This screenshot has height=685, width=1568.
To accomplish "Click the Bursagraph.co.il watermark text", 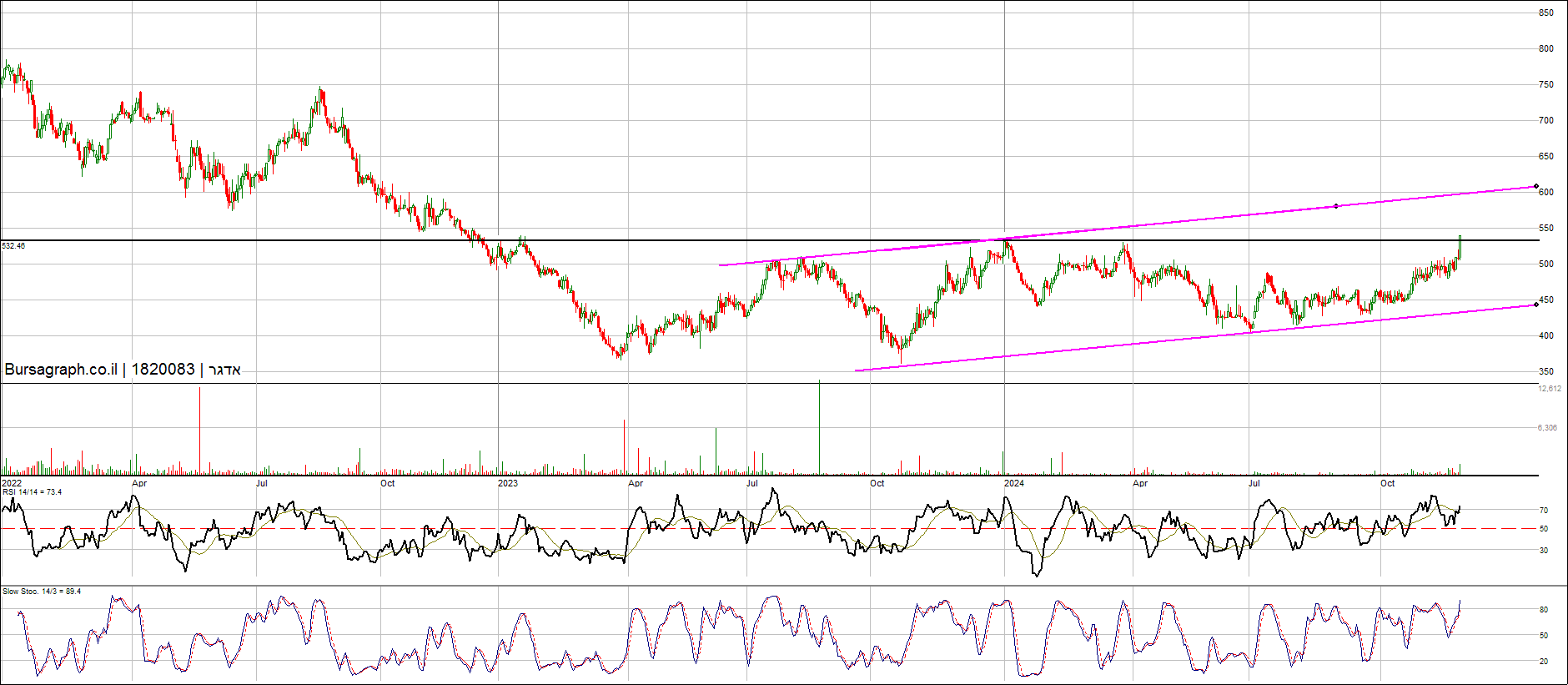I will pos(61,370).
